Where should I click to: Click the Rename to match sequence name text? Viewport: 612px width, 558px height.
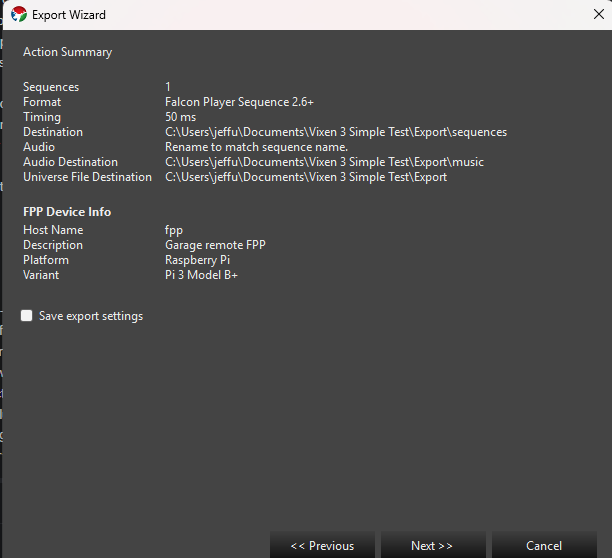(256, 147)
